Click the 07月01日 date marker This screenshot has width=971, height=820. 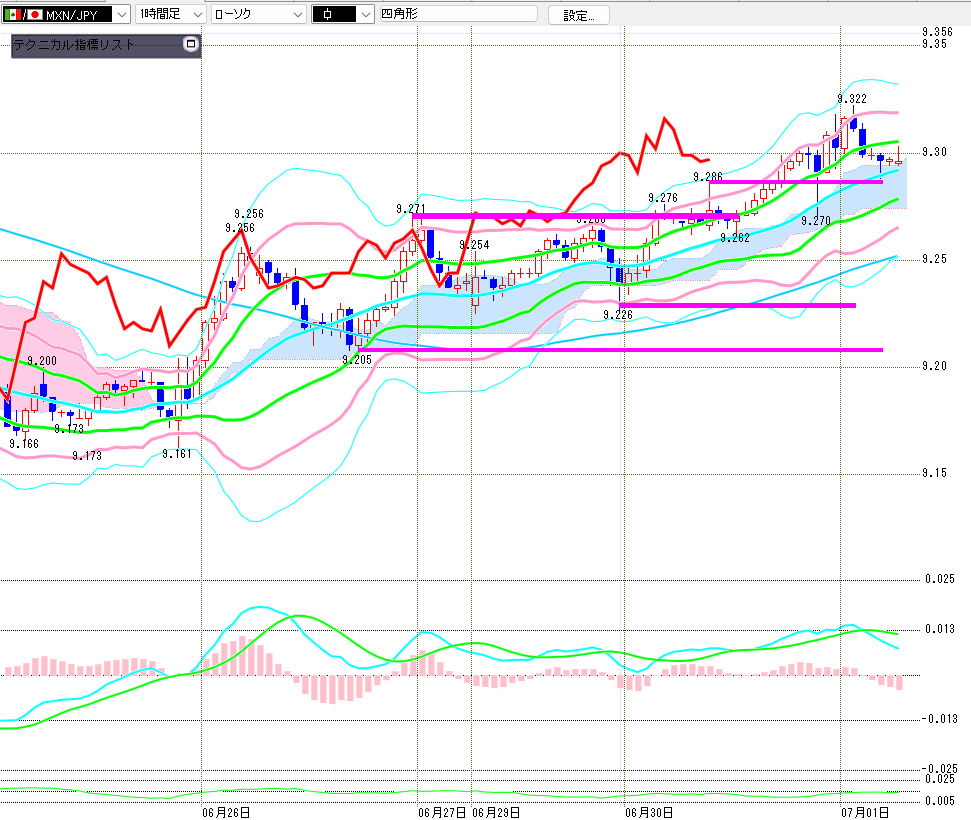(865, 813)
